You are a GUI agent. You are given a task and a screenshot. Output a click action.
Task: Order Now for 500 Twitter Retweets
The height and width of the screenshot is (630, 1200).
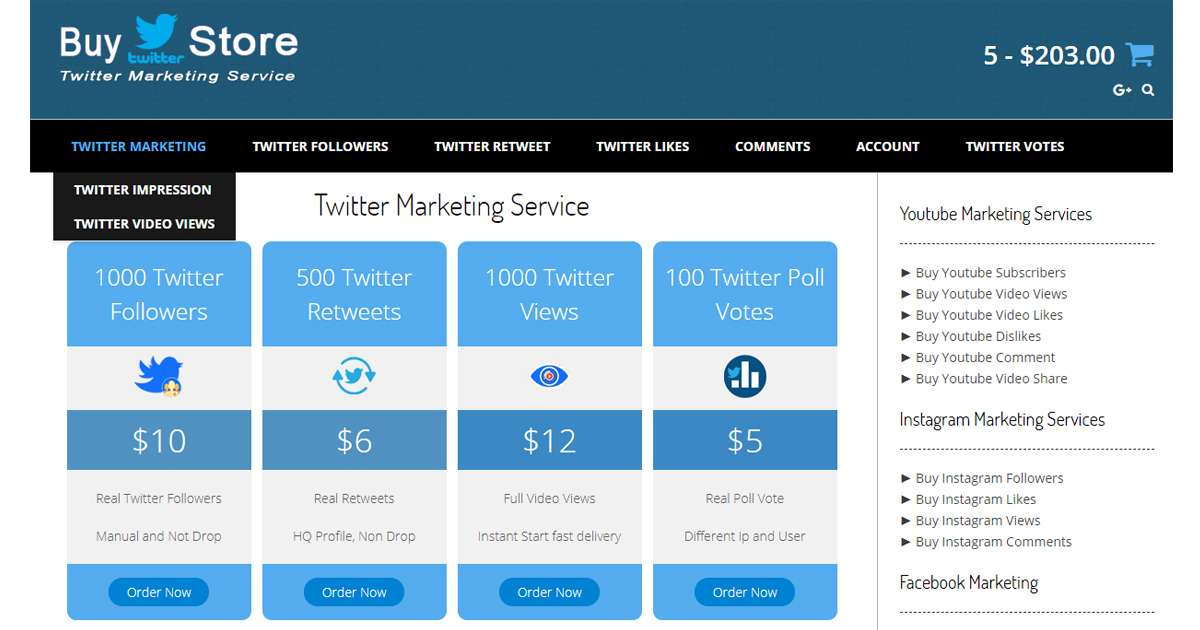tap(354, 592)
